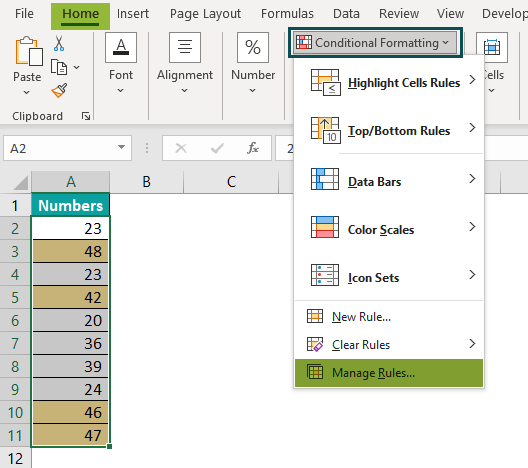Click the Cut scissors icon
Screen dimensions: 528x468
coord(59,44)
